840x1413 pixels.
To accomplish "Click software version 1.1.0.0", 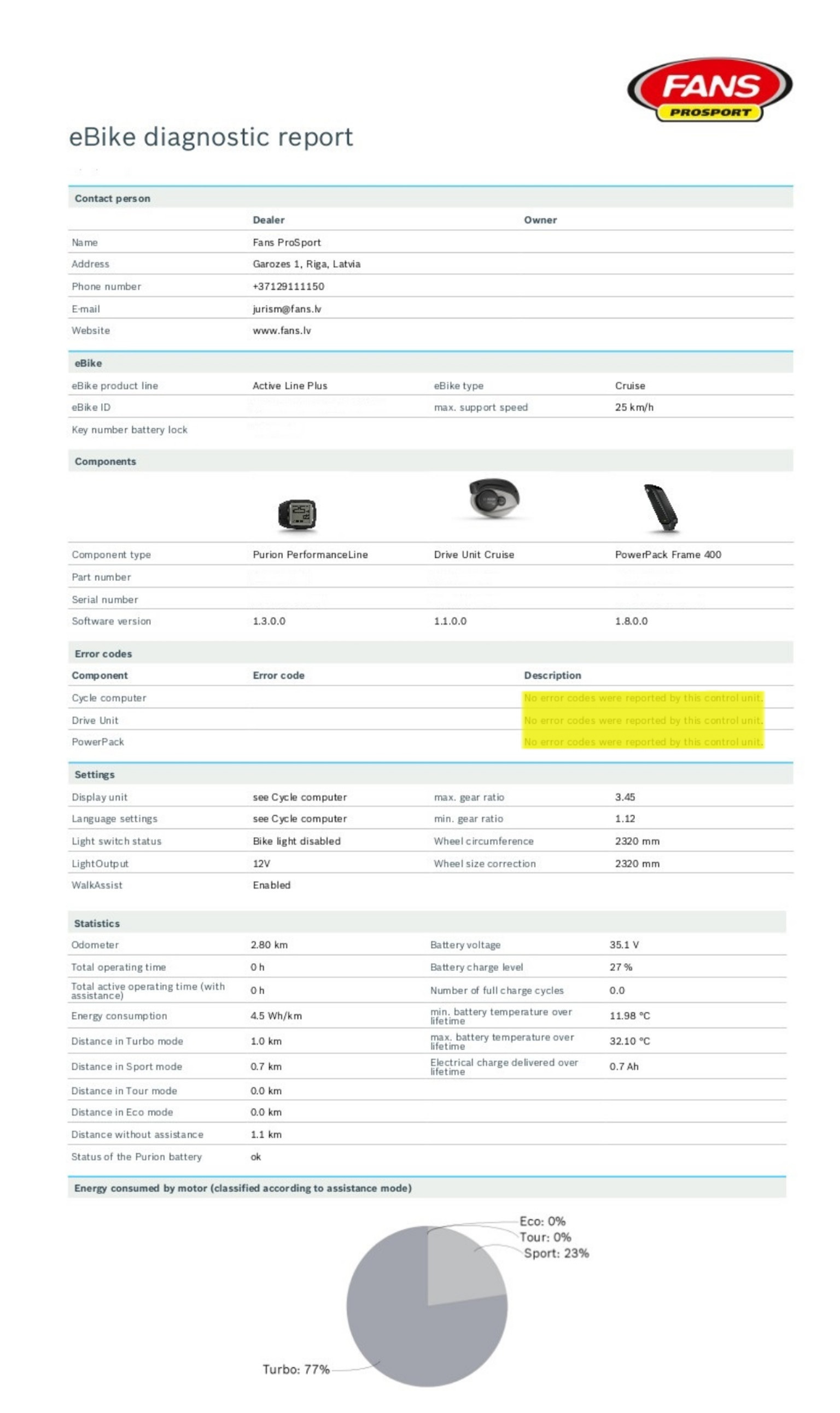I will coord(450,621).
